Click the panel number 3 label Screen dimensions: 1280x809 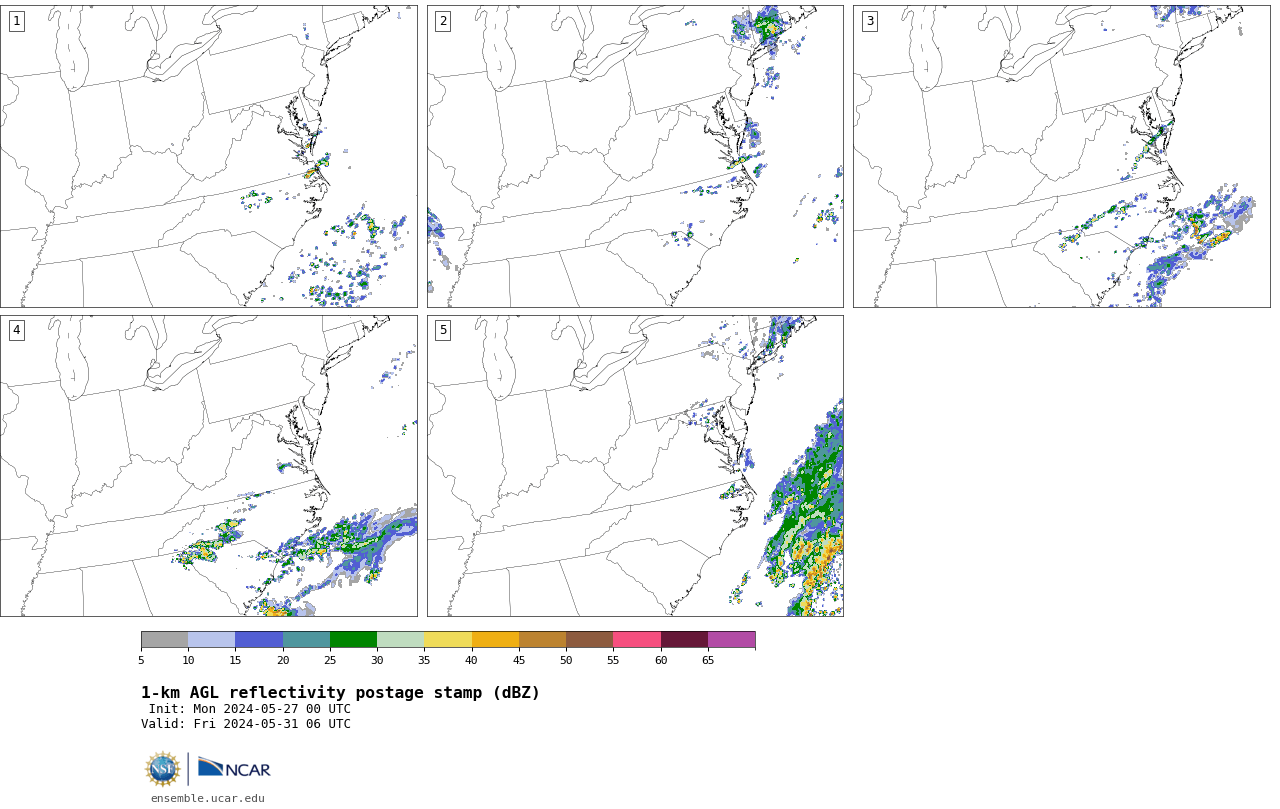click(x=869, y=21)
